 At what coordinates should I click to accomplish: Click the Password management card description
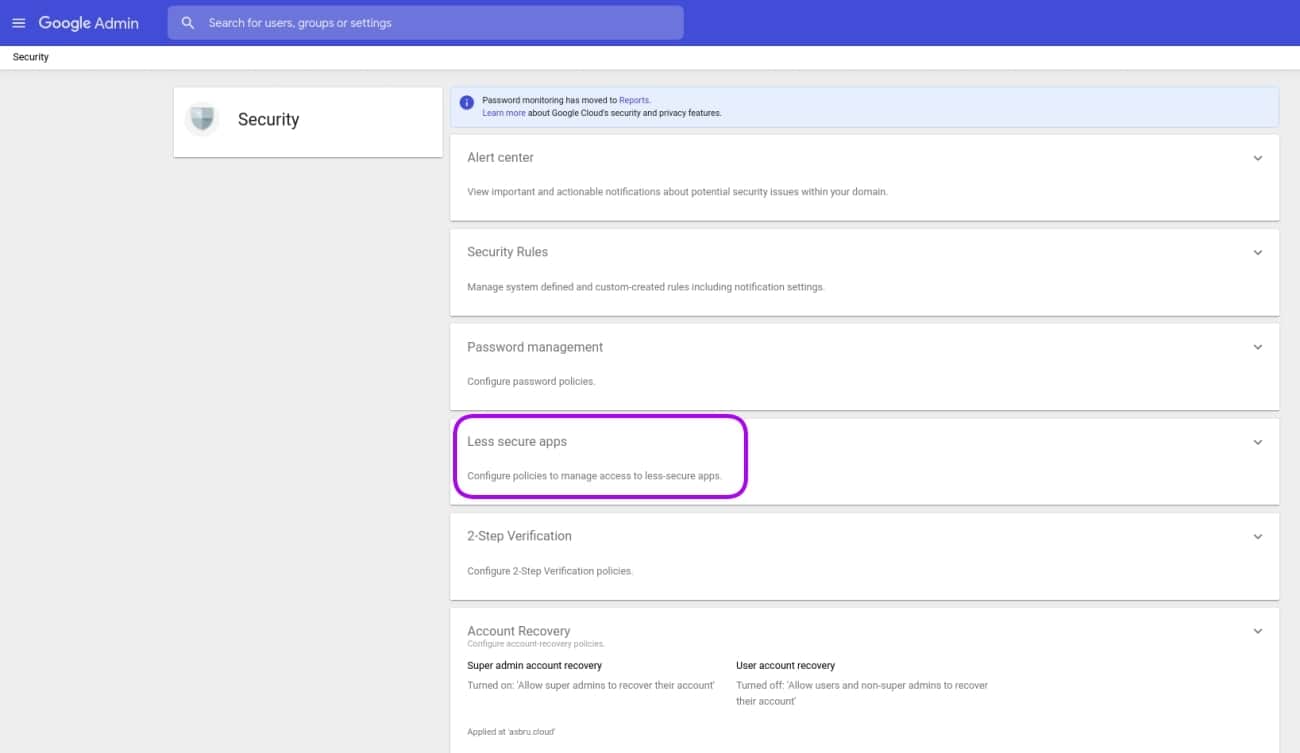529,381
